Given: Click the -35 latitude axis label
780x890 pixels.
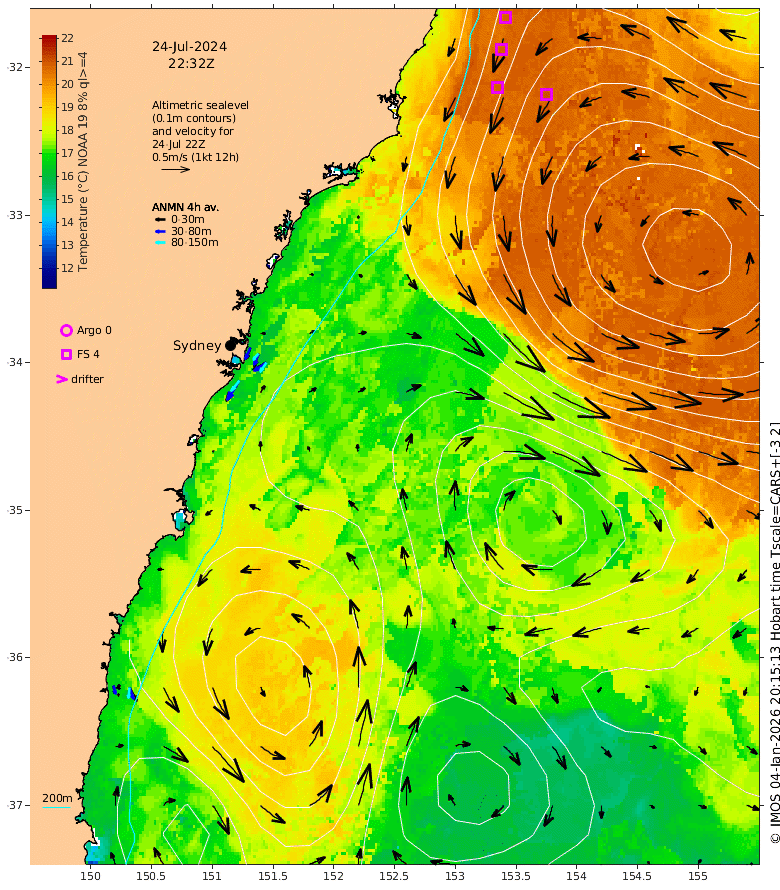Looking at the screenshot, I should point(15,510).
